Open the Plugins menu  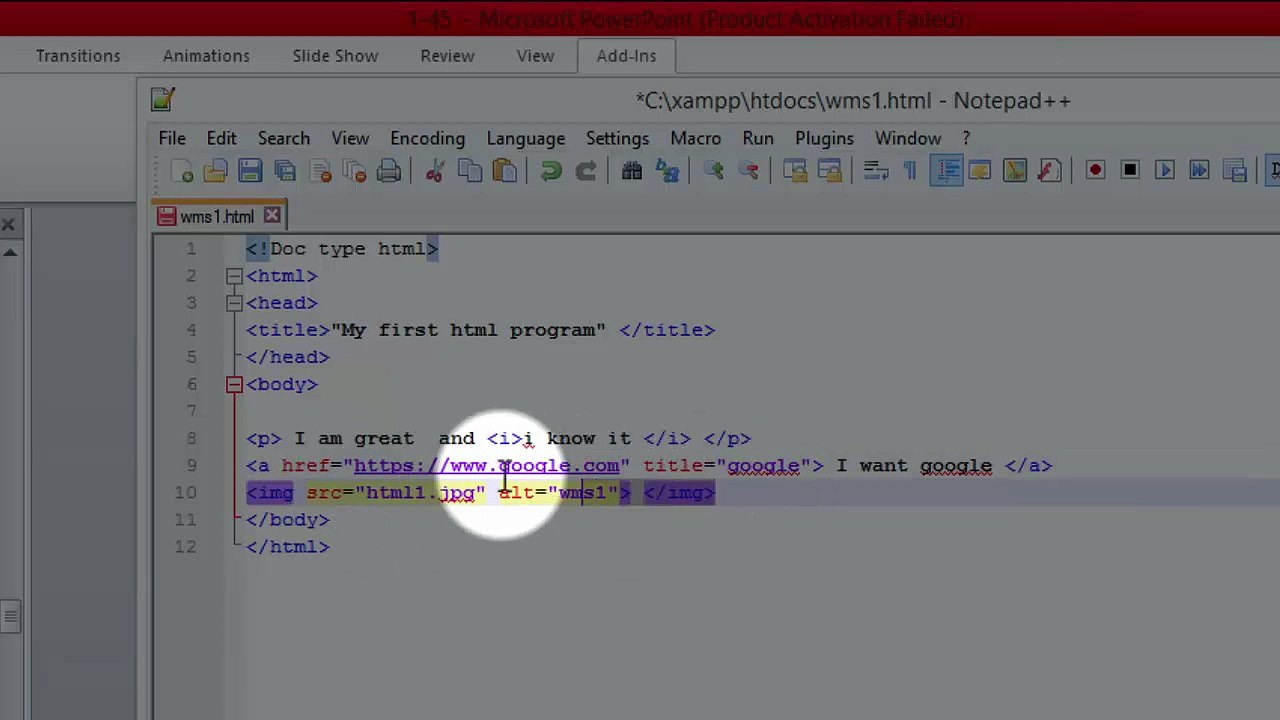click(824, 138)
